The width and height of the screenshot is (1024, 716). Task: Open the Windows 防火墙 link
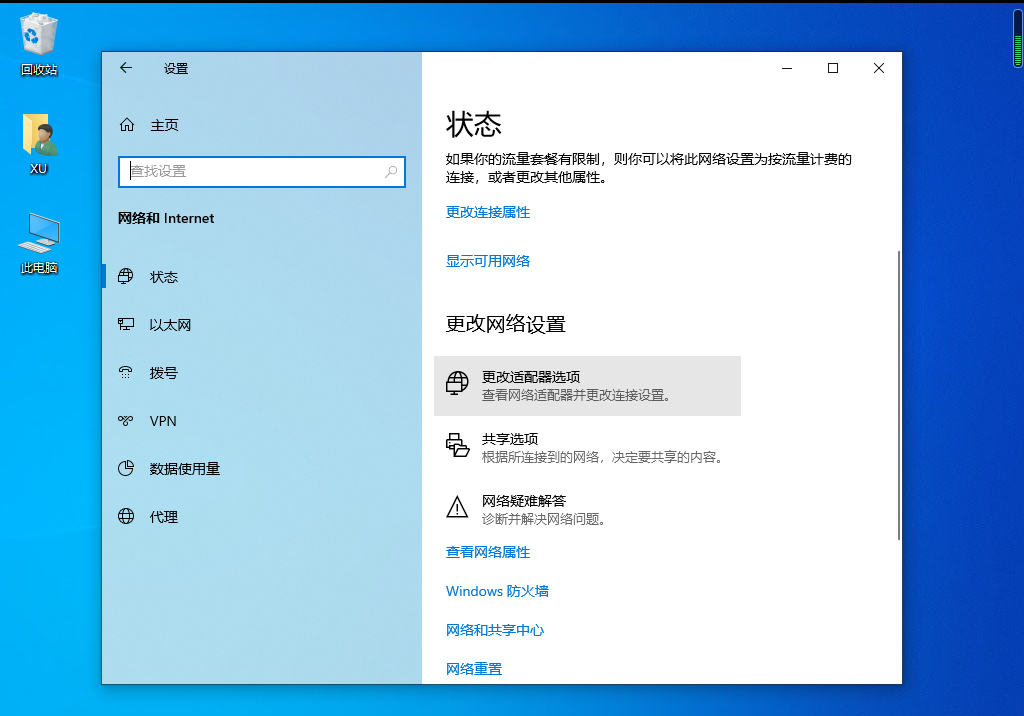497,591
